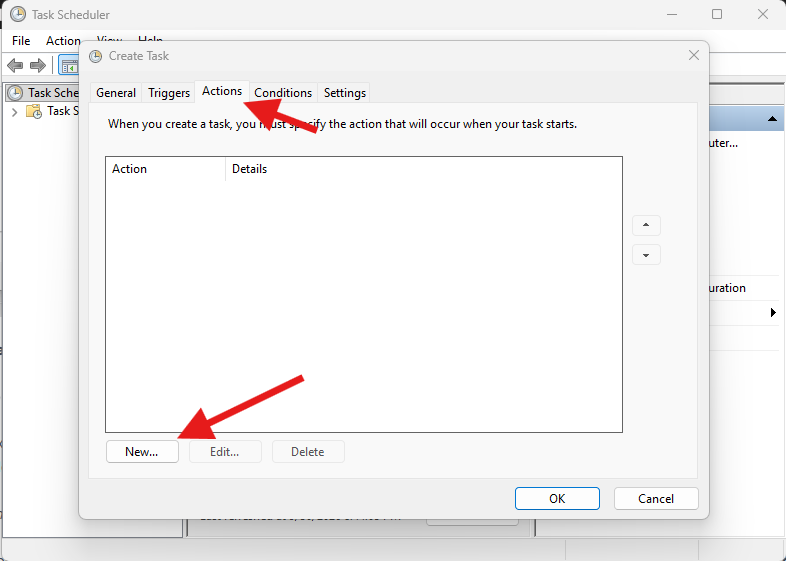The height and width of the screenshot is (561, 786).
Task: Open the Action menu in Task Scheduler
Action: coord(63,41)
